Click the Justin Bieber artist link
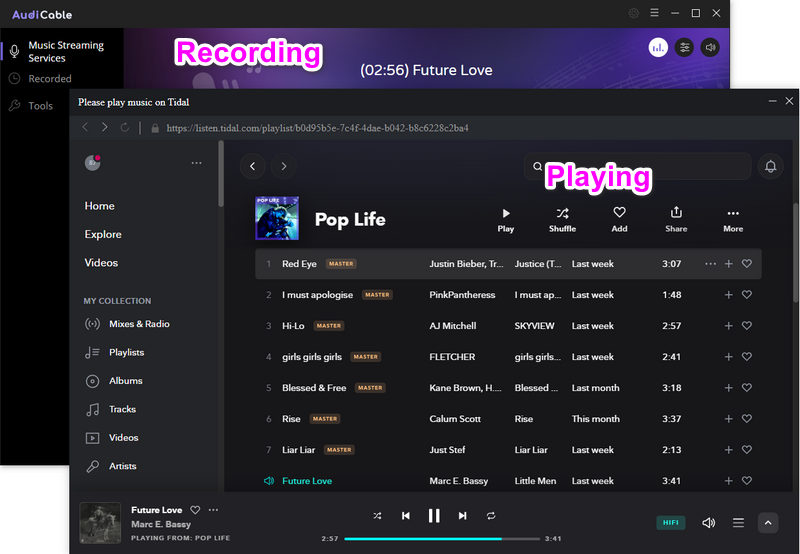This screenshot has width=800, height=554. [x=466, y=264]
